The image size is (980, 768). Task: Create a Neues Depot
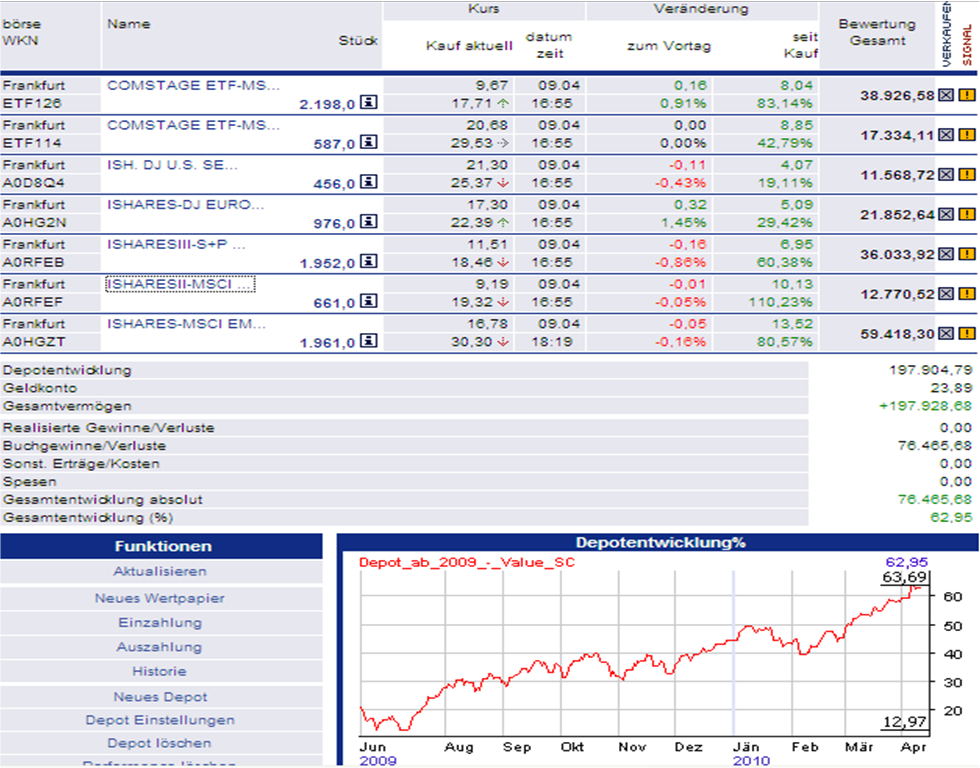click(160, 697)
